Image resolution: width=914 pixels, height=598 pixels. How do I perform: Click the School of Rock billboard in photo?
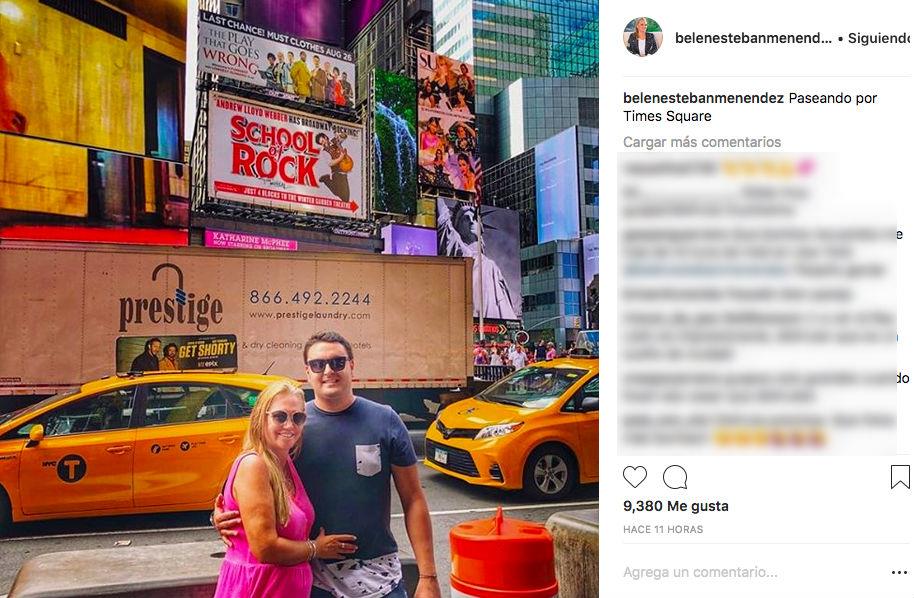[286, 155]
